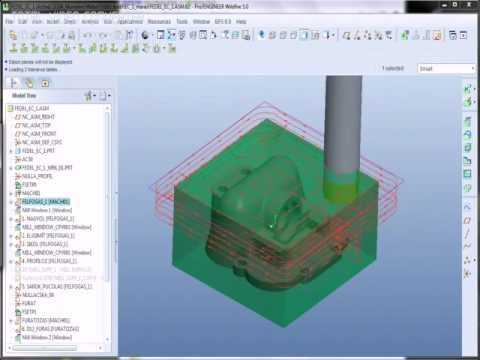Expand the FURATOZAS [MACH01] operation node
Screen dimensions: 480x360
click(11, 321)
